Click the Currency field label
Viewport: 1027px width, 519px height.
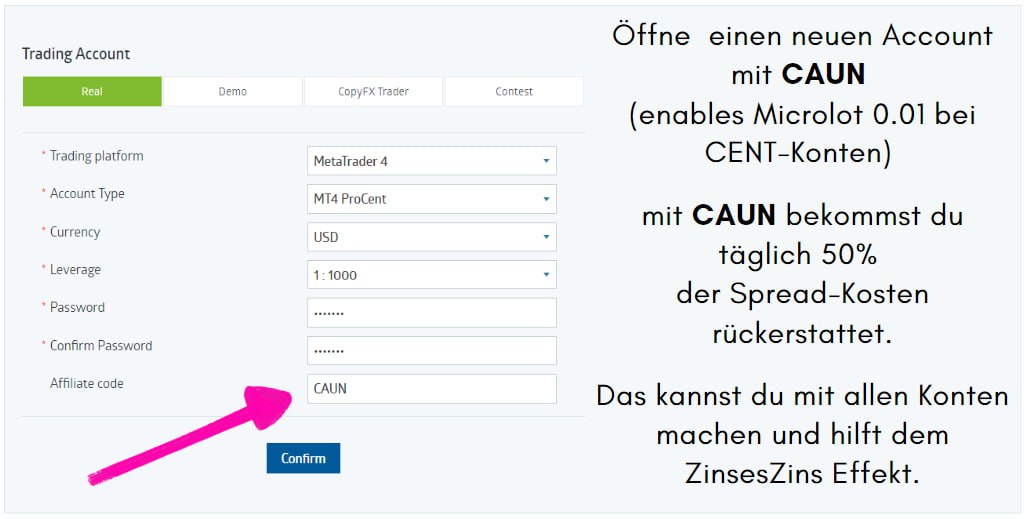click(75, 232)
